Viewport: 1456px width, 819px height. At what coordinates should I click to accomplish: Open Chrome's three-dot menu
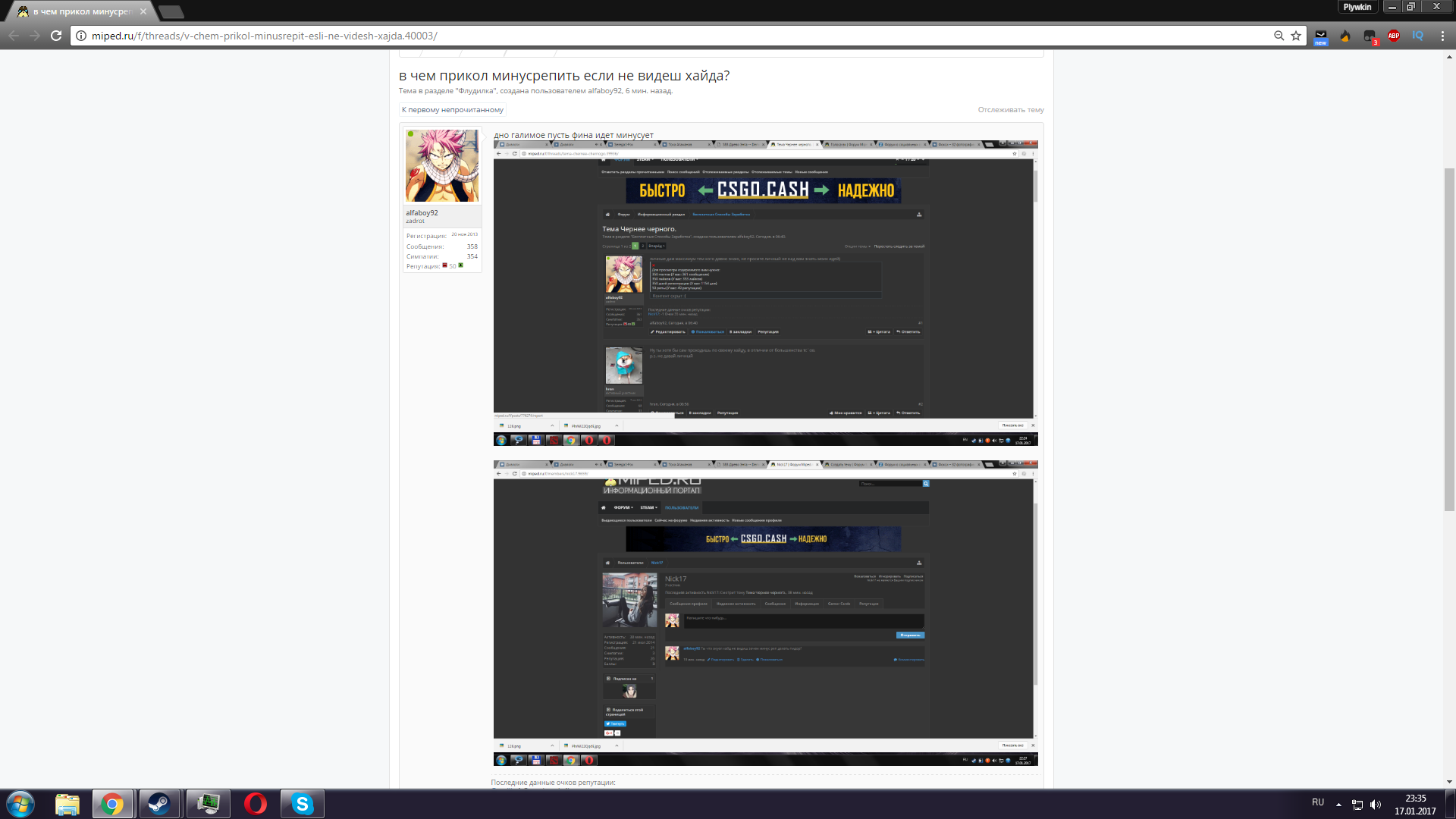1442,36
